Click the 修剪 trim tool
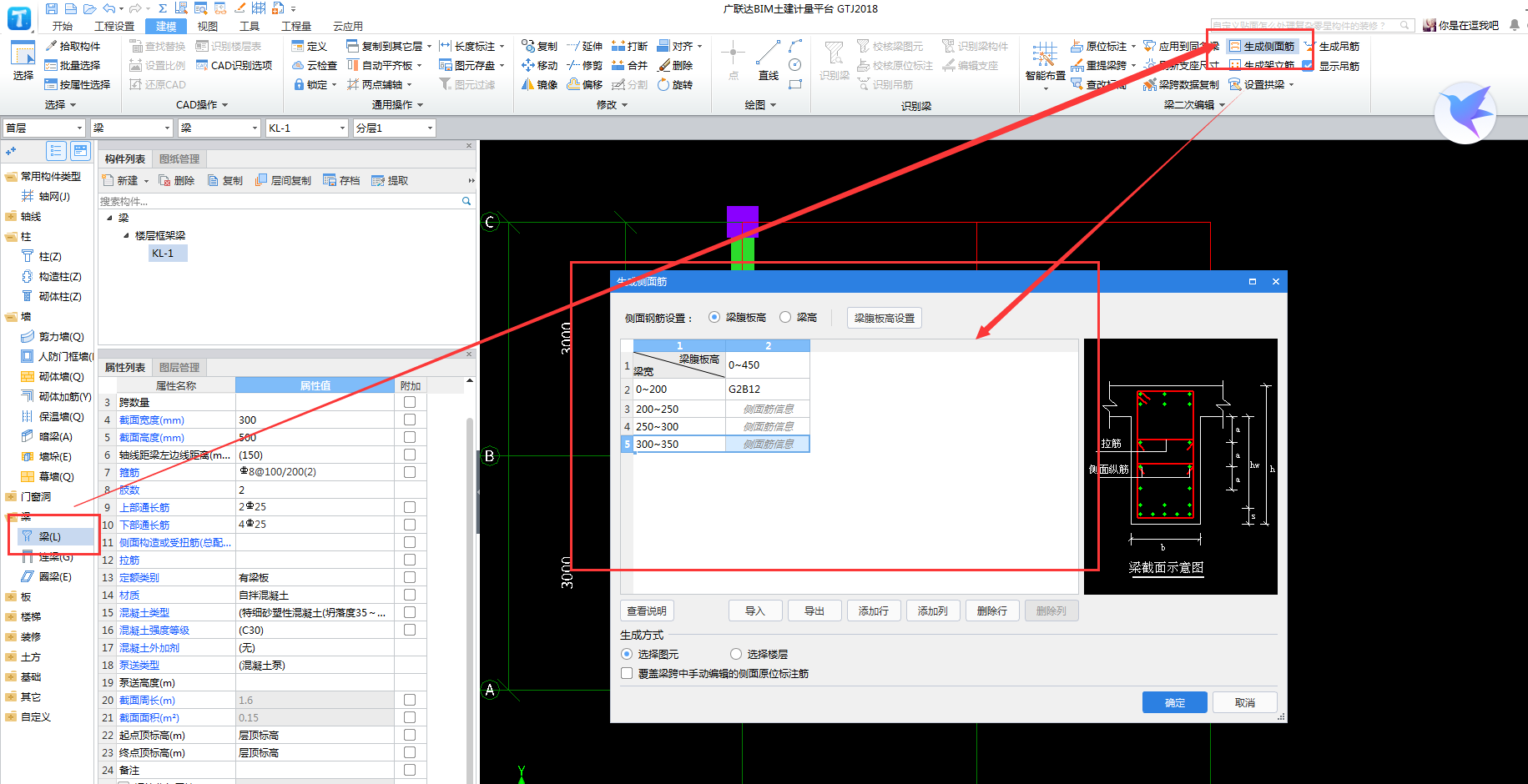1528x784 pixels. click(584, 65)
